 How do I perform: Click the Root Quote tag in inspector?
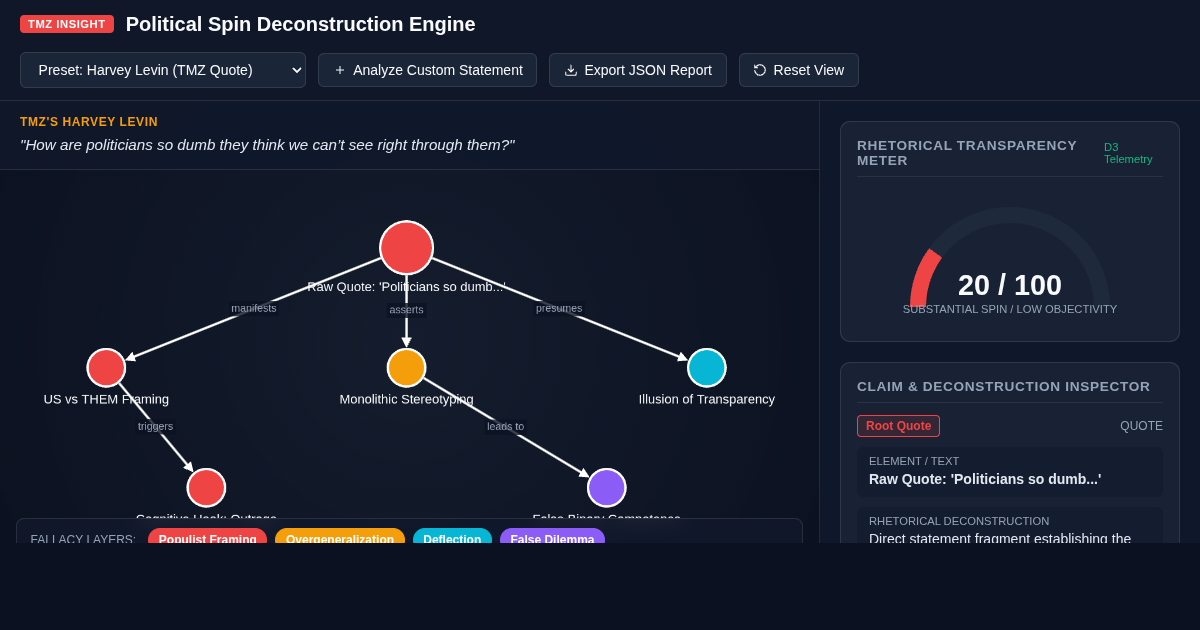(x=898, y=426)
